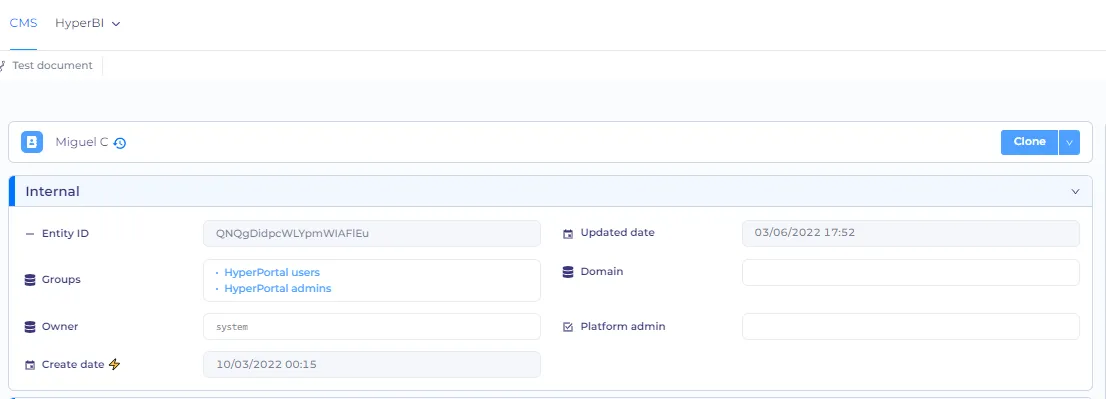Collapse the Internal section chevron
1106x399 pixels.
pos(1075,192)
